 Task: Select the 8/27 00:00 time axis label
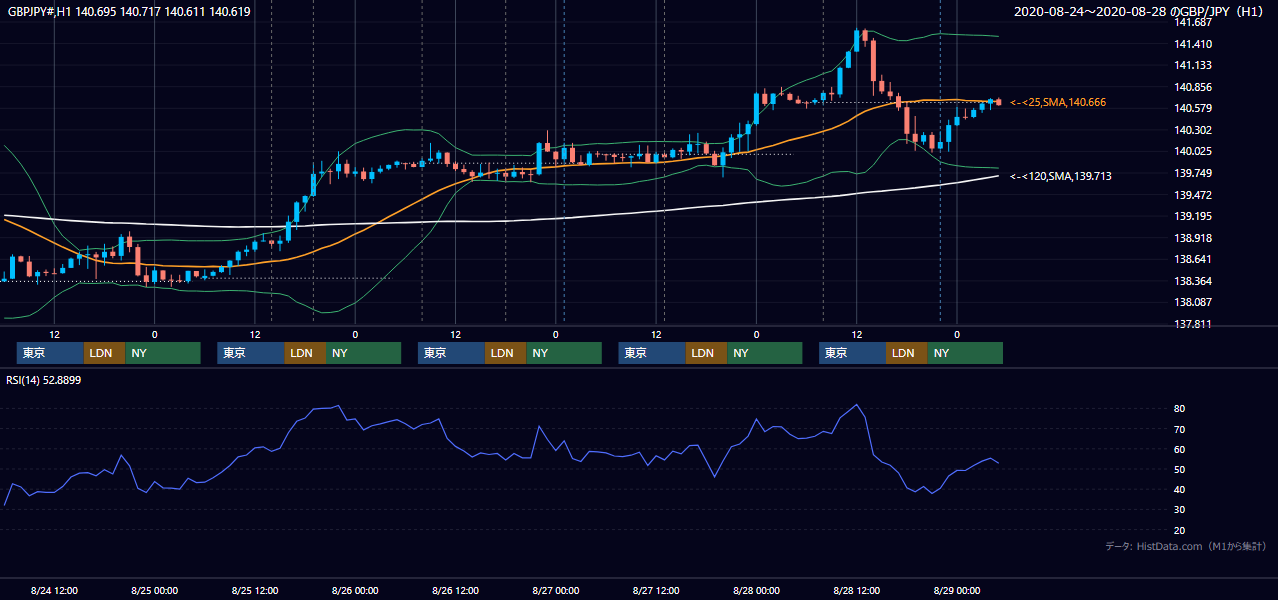click(x=556, y=590)
